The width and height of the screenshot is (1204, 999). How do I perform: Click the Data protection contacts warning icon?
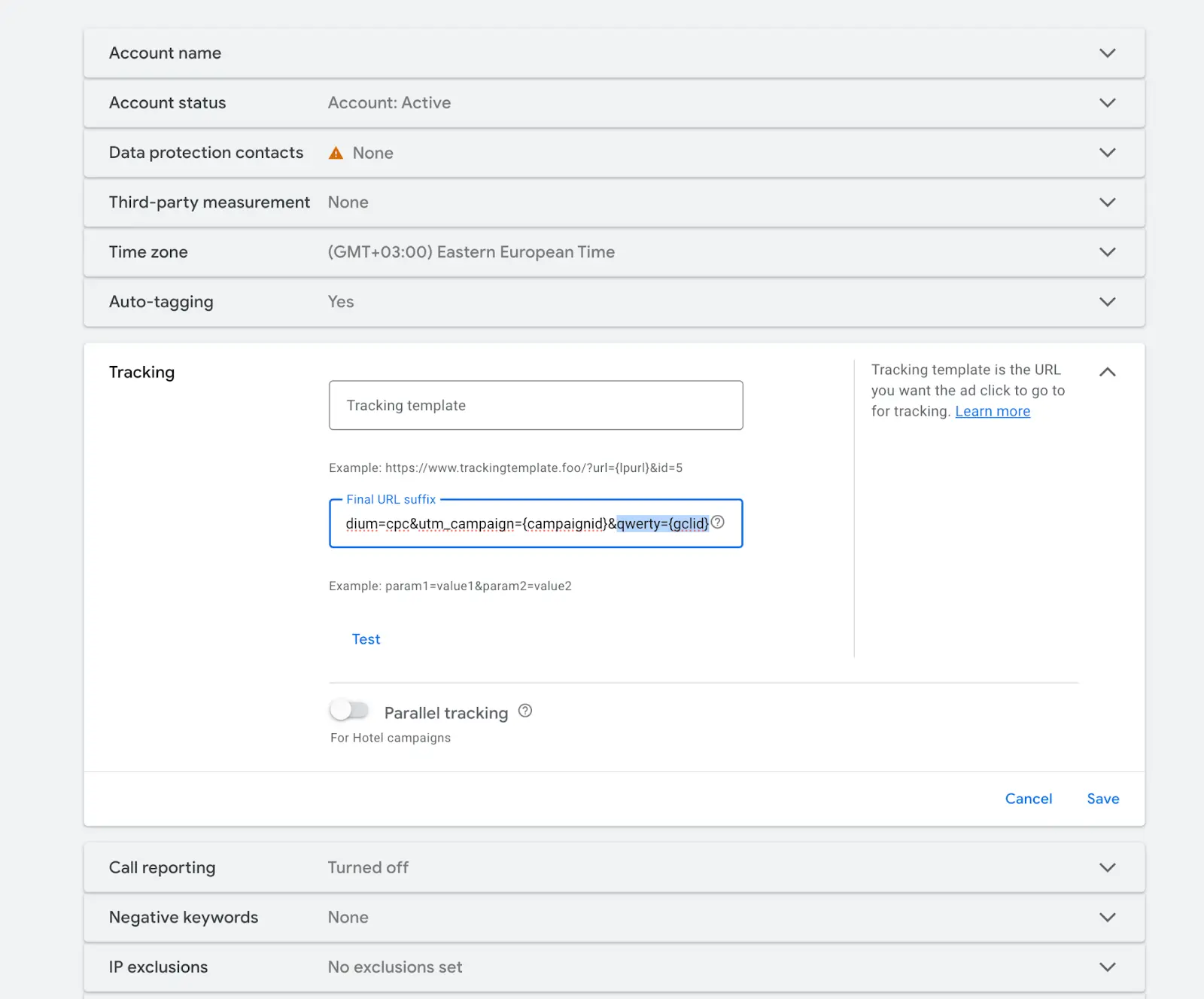click(336, 153)
